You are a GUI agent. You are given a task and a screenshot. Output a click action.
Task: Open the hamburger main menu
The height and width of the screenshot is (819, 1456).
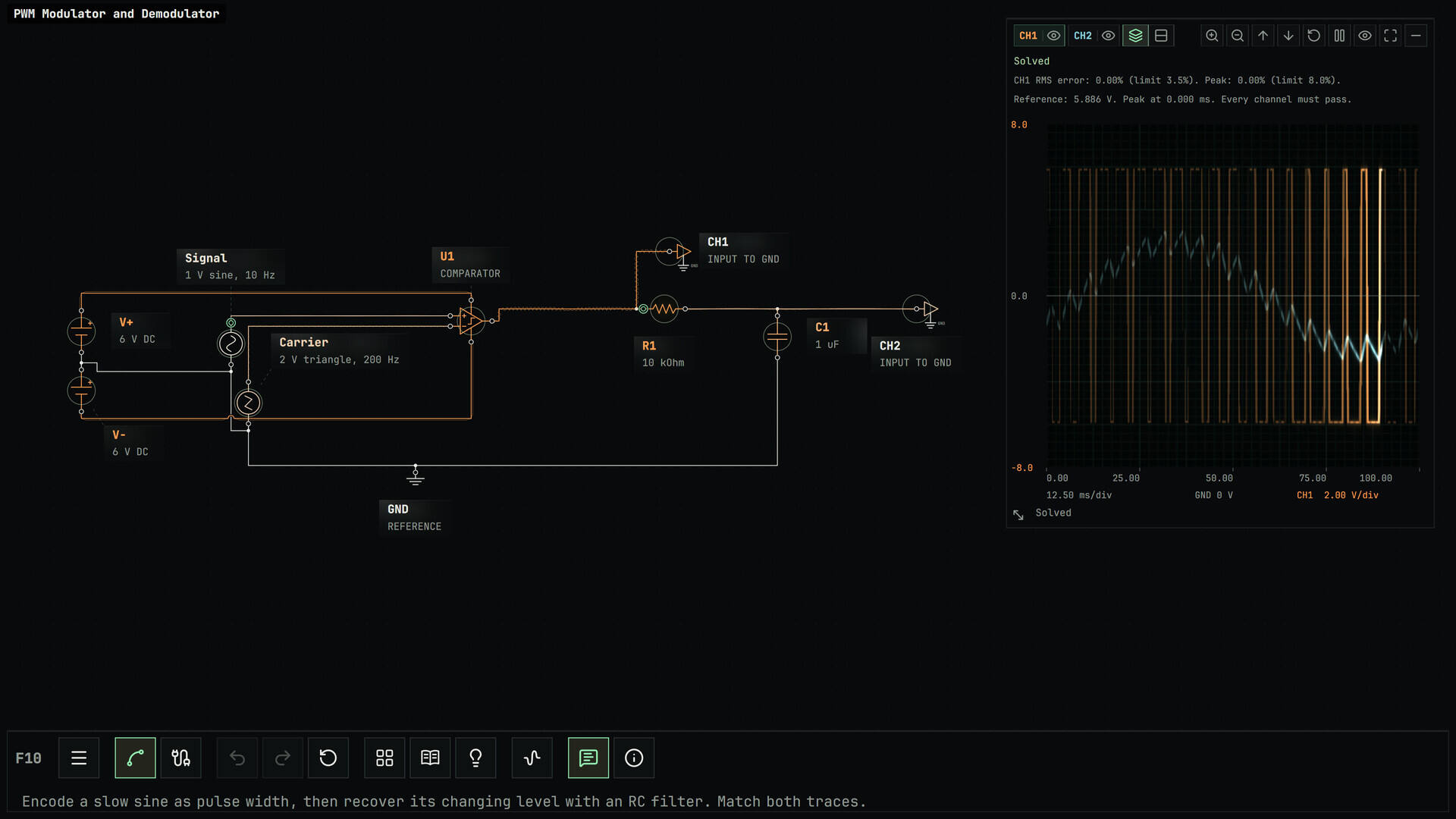(79, 758)
